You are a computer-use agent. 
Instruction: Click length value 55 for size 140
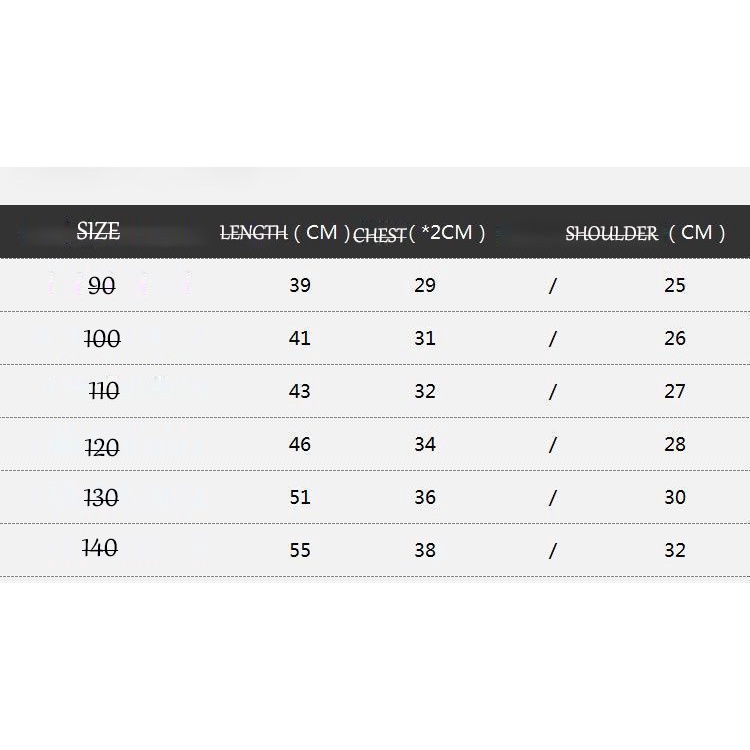300,550
